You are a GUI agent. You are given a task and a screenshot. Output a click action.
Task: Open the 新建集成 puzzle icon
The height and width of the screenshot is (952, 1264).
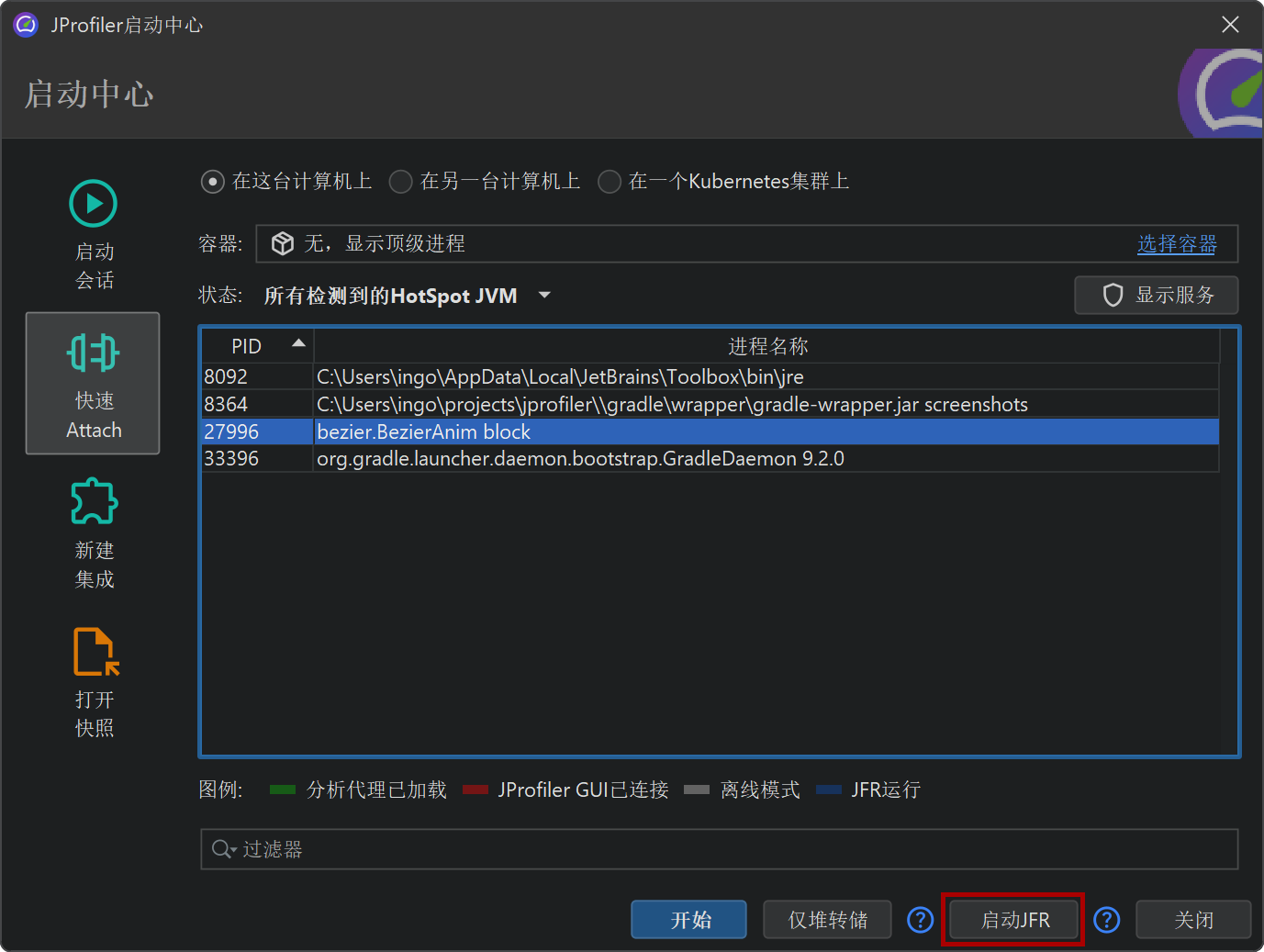pos(94,501)
